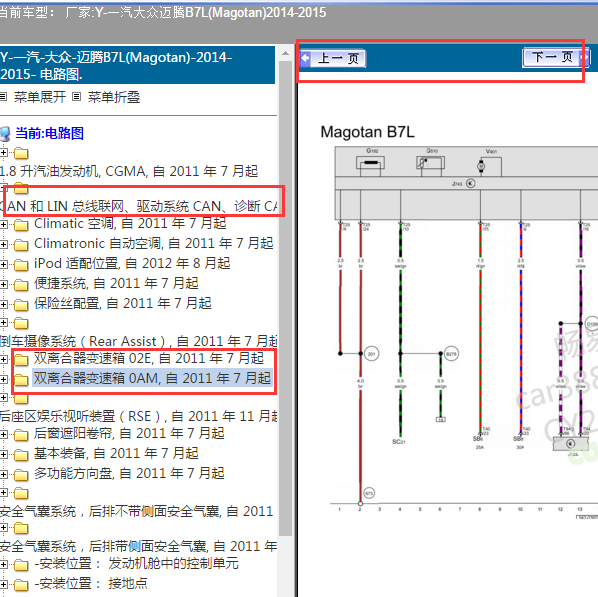Click the 多功能方向盘 folder icon
The image size is (598, 597).
(21, 475)
